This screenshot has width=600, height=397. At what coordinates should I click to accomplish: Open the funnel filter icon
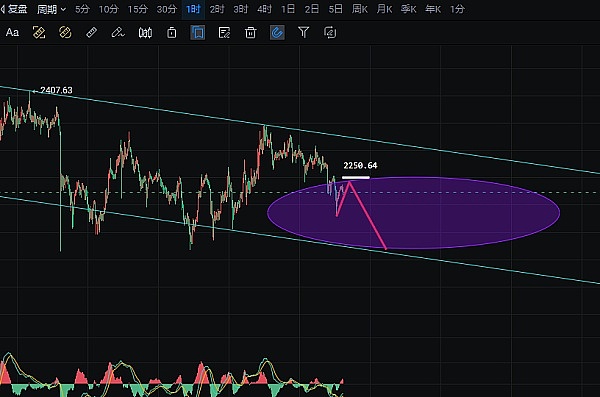(x=303, y=33)
